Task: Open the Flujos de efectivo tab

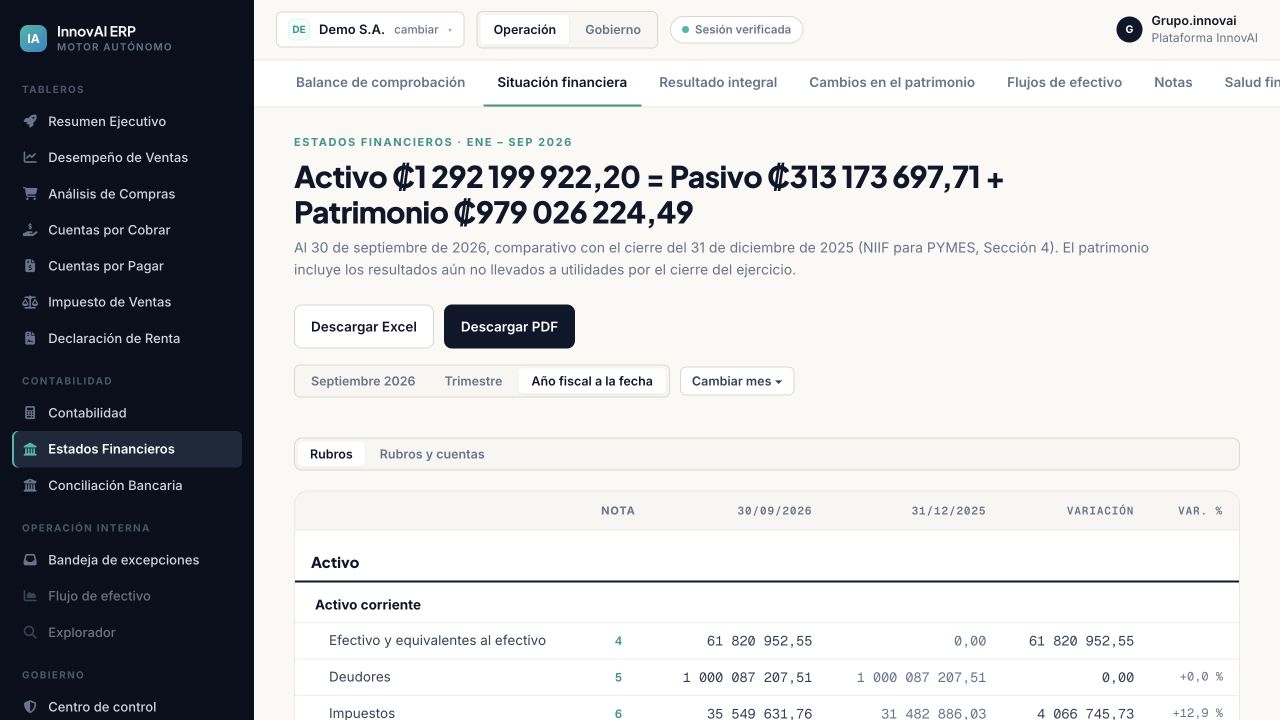Action: click(1065, 83)
